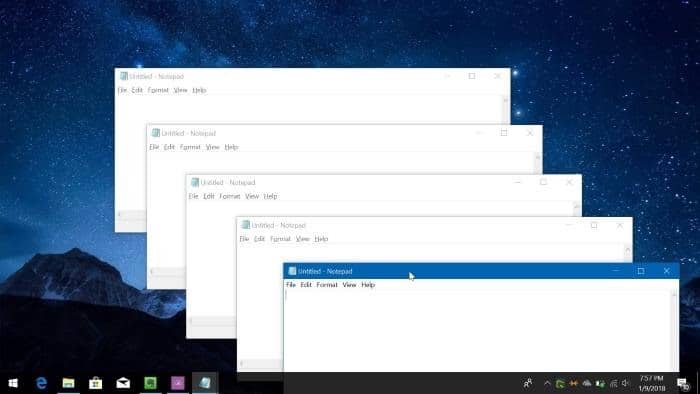Image resolution: width=700 pixels, height=394 pixels.
Task: Click the Notepad taskbar button
Action: point(205,383)
